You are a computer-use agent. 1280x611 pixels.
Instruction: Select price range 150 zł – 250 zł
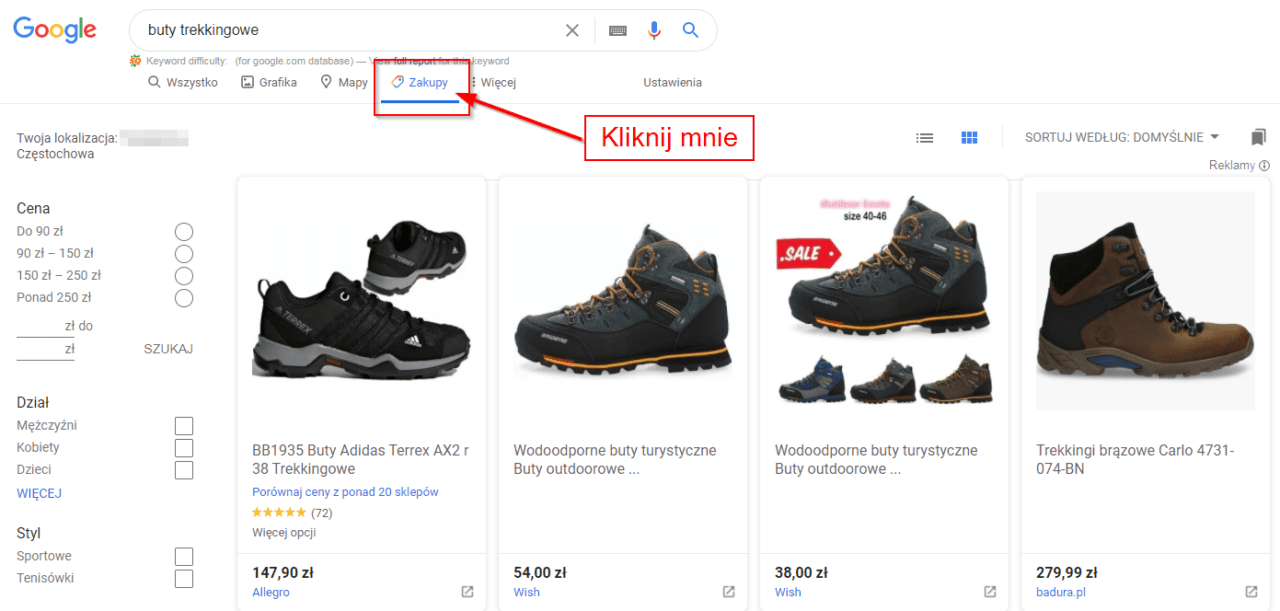point(184,276)
